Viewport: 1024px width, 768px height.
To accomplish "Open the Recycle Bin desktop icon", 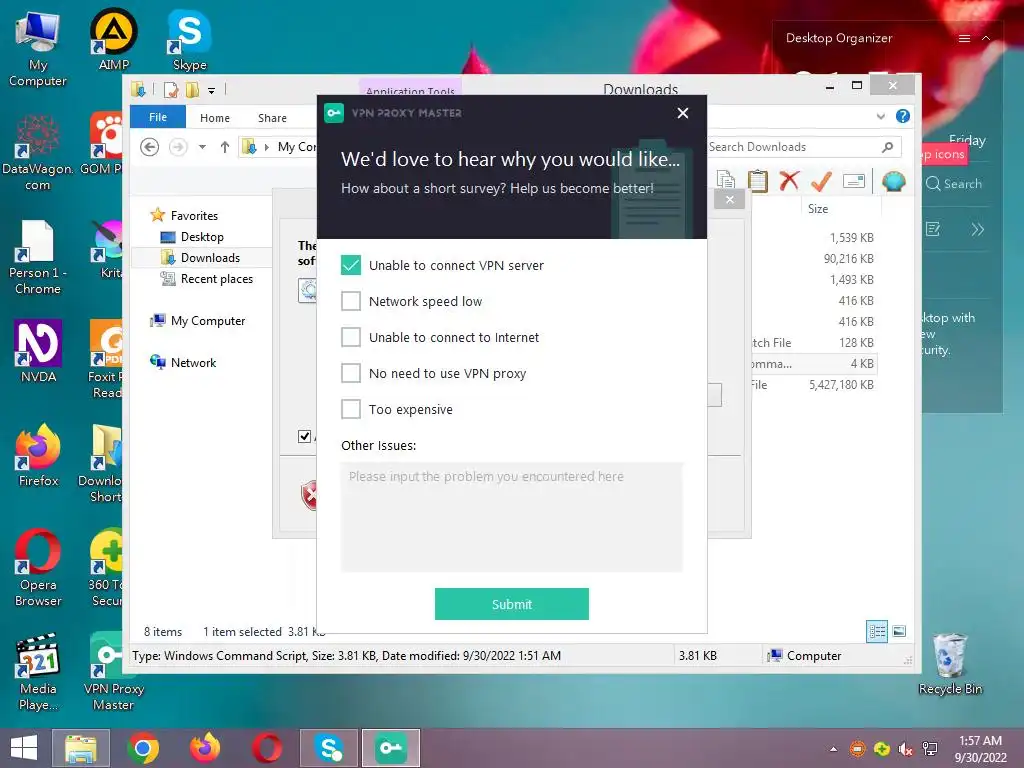I will point(950,664).
